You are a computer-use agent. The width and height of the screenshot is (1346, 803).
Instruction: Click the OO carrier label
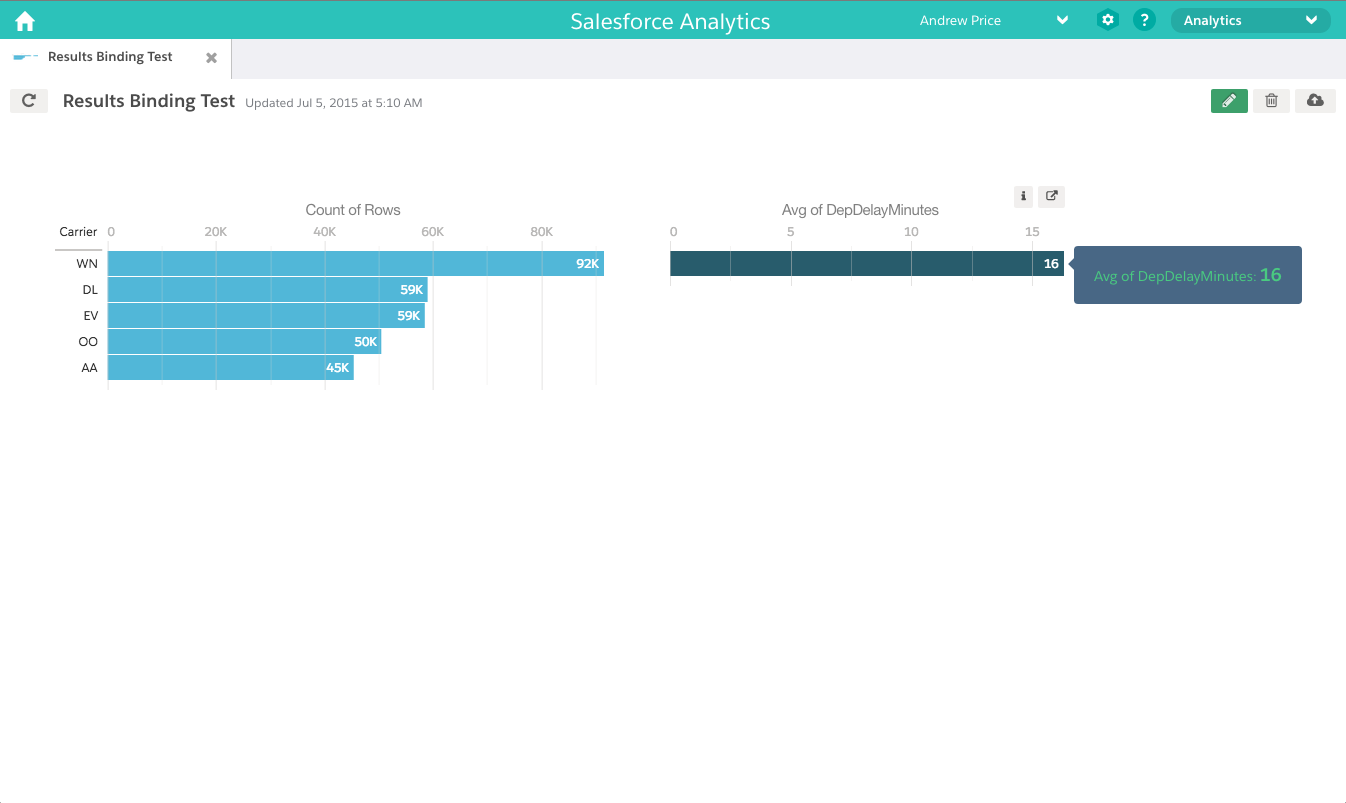coord(88,342)
